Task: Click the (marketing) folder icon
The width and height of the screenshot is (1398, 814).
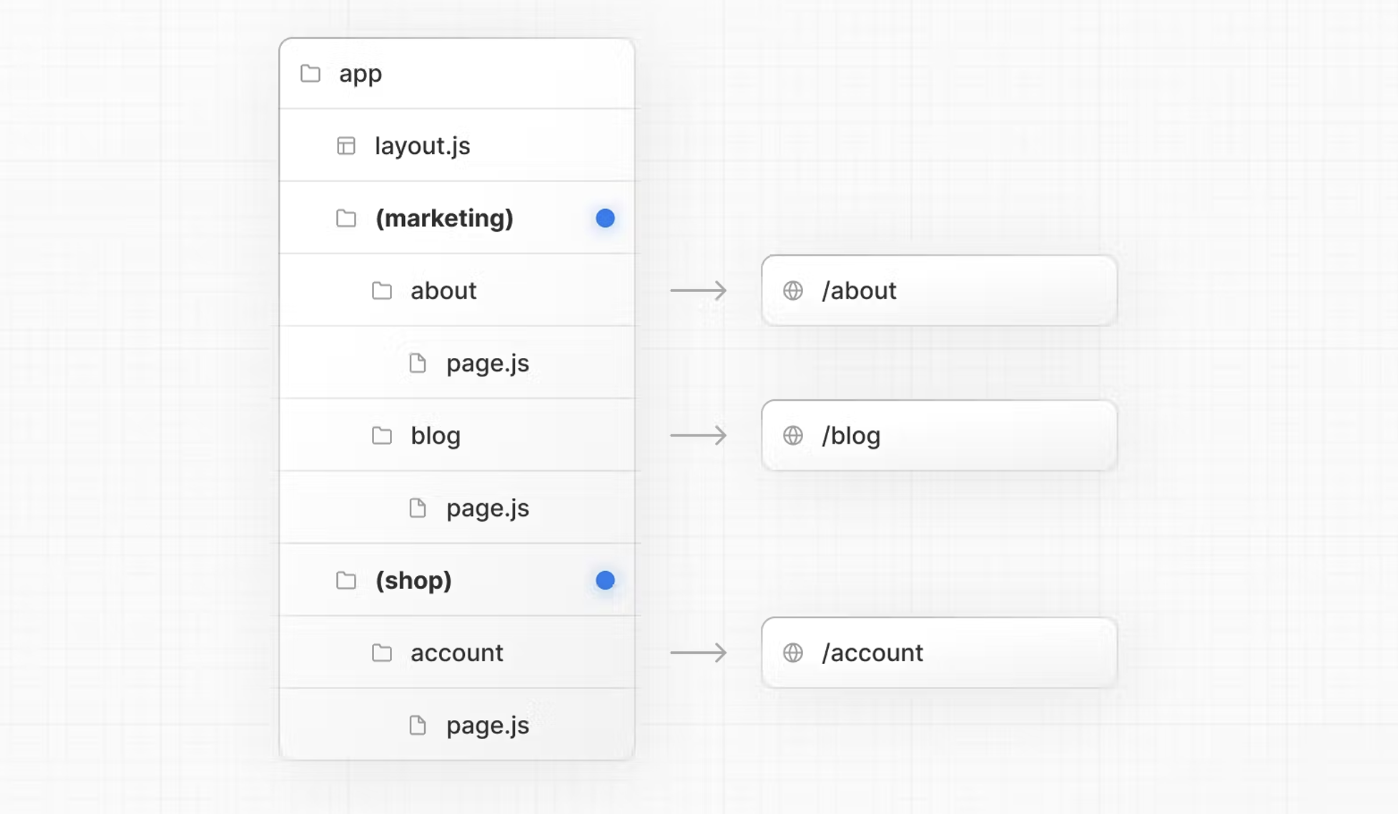Action: click(x=346, y=218)
